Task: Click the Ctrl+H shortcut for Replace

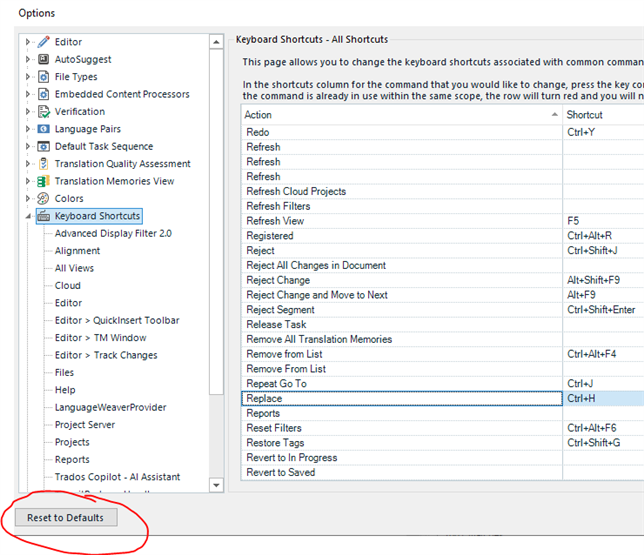Action: (x=603, y=398)
